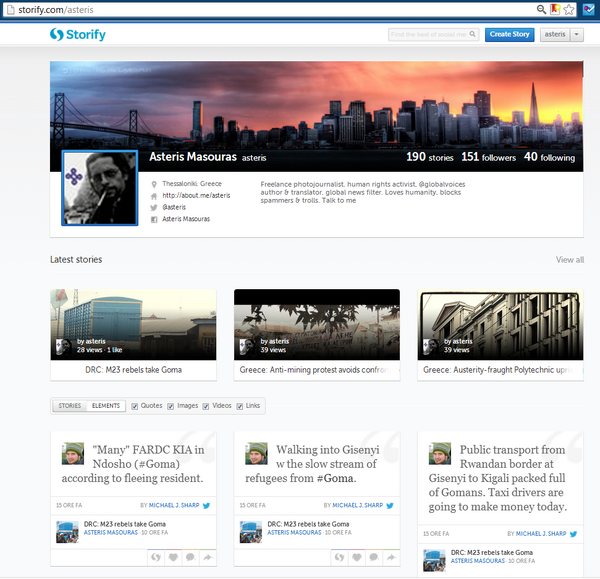Click the Walking into Gisenyi quote text
The height and width of the screenshot is (579, 600).
pyautogui.click(x=312, y=464)
